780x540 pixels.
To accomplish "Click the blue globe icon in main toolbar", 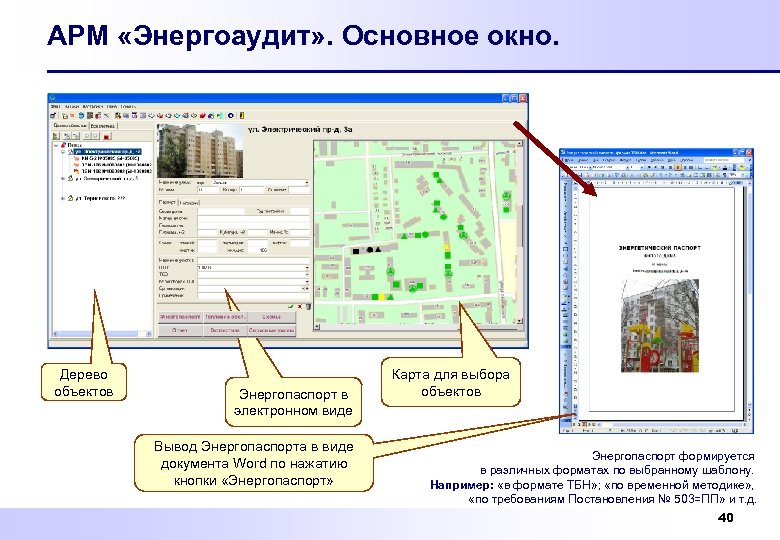I will (81, 115).
